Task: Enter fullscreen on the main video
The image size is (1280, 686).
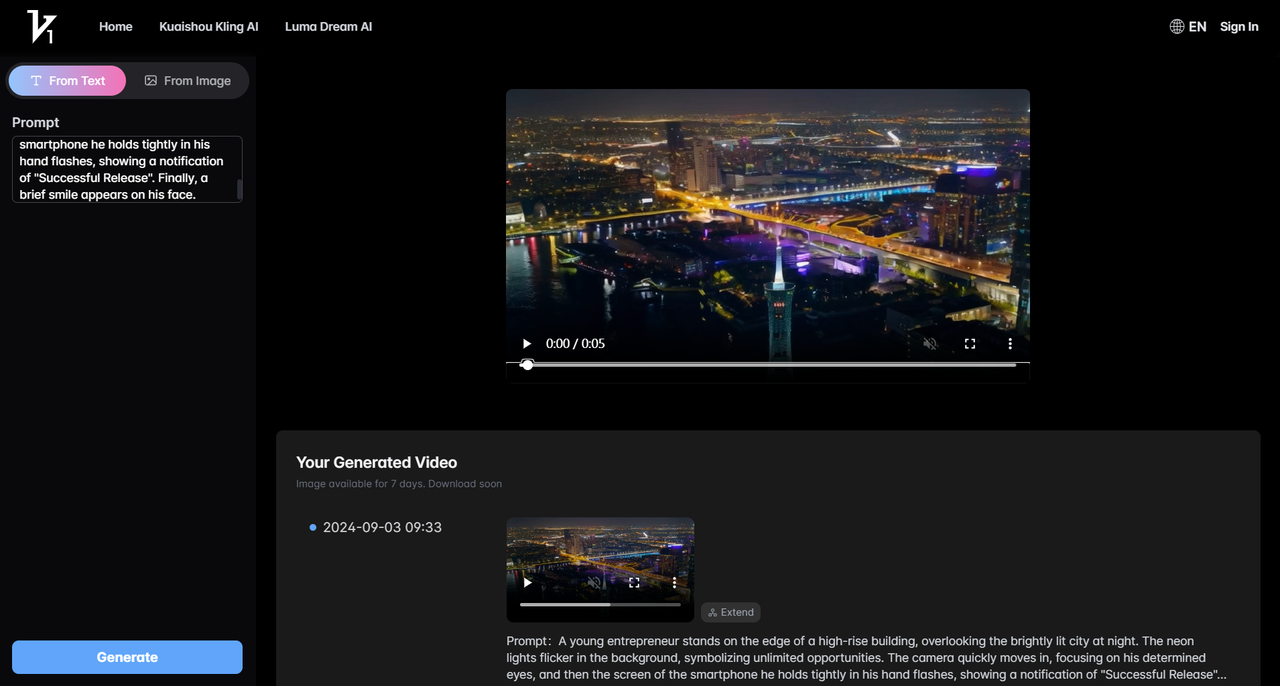Action: 970,343
